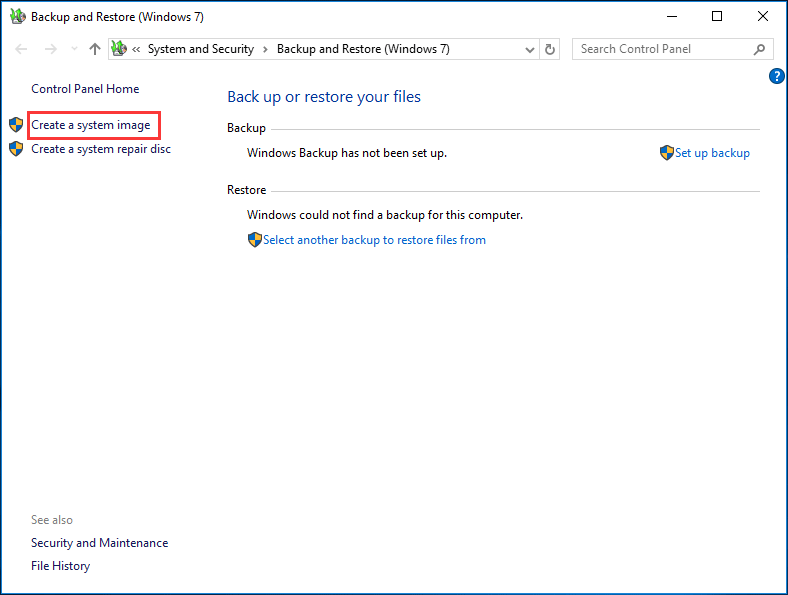Go up one level with the Up arrow
The width and height of the screenshot is (788, 595).
pyautogui.click(x=94, y=49)
